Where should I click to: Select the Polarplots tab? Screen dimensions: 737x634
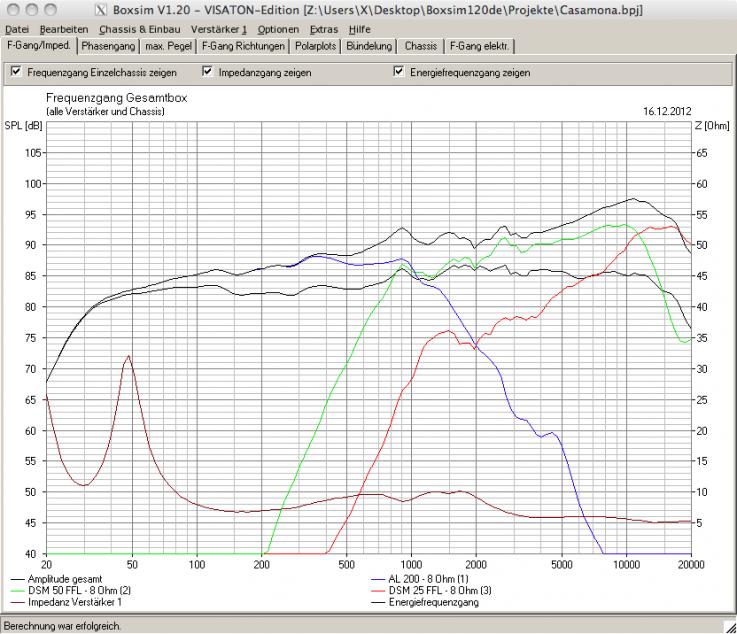(x=317, y=46)
